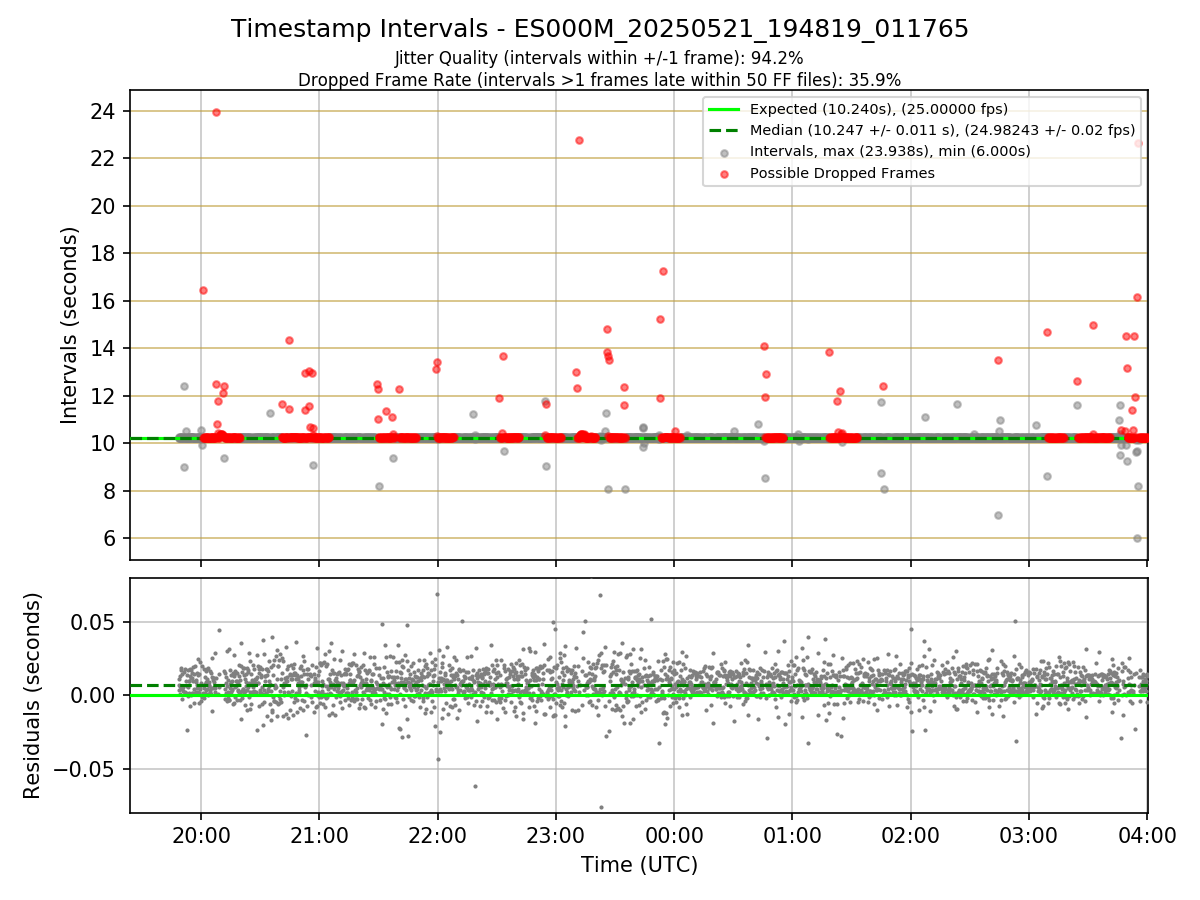The image size is (1200, 900).
Task: Click the Intervals max/min legend entry
Action: pos(890,151)
